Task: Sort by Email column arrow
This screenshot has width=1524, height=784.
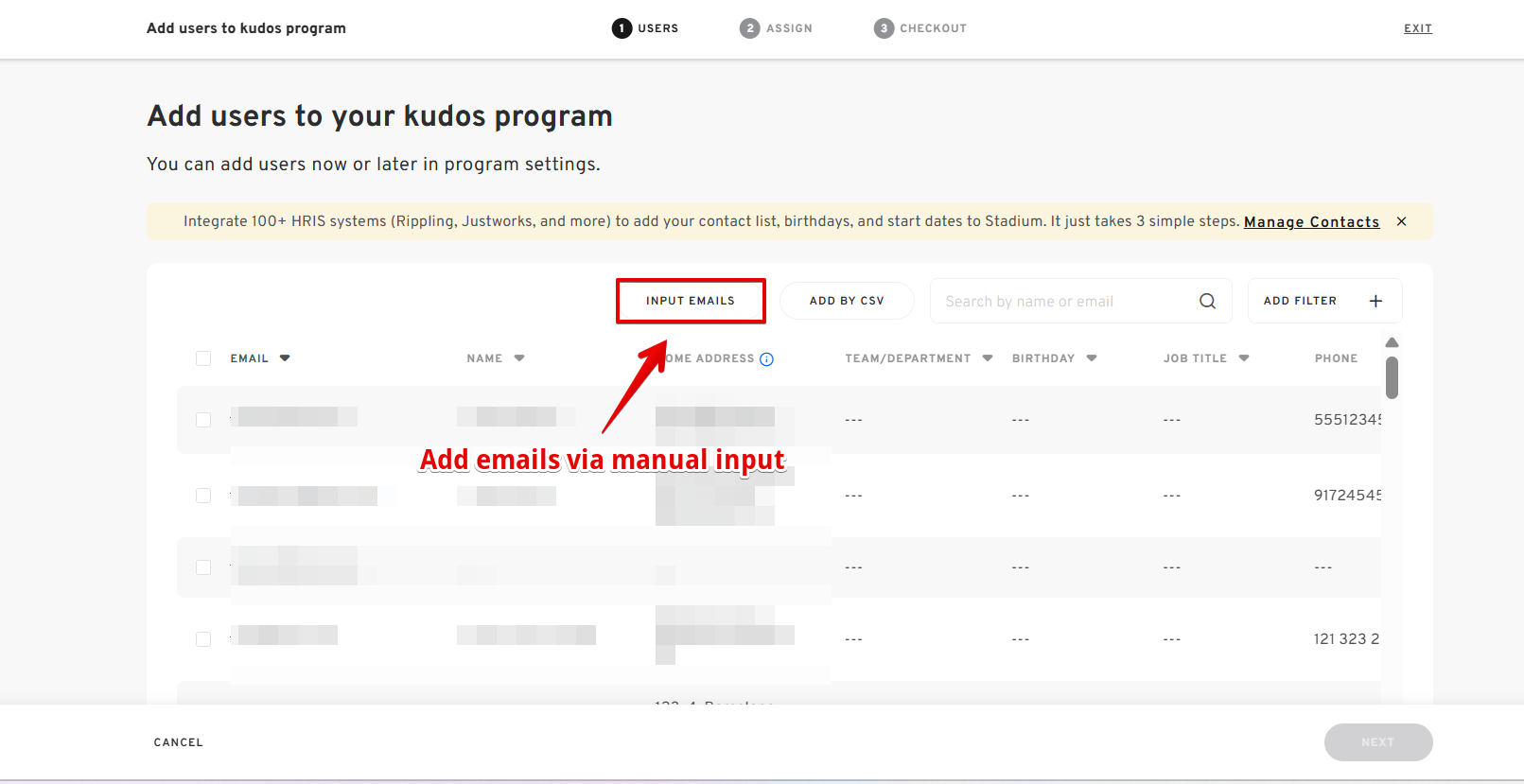Action: tap(285, 358)
